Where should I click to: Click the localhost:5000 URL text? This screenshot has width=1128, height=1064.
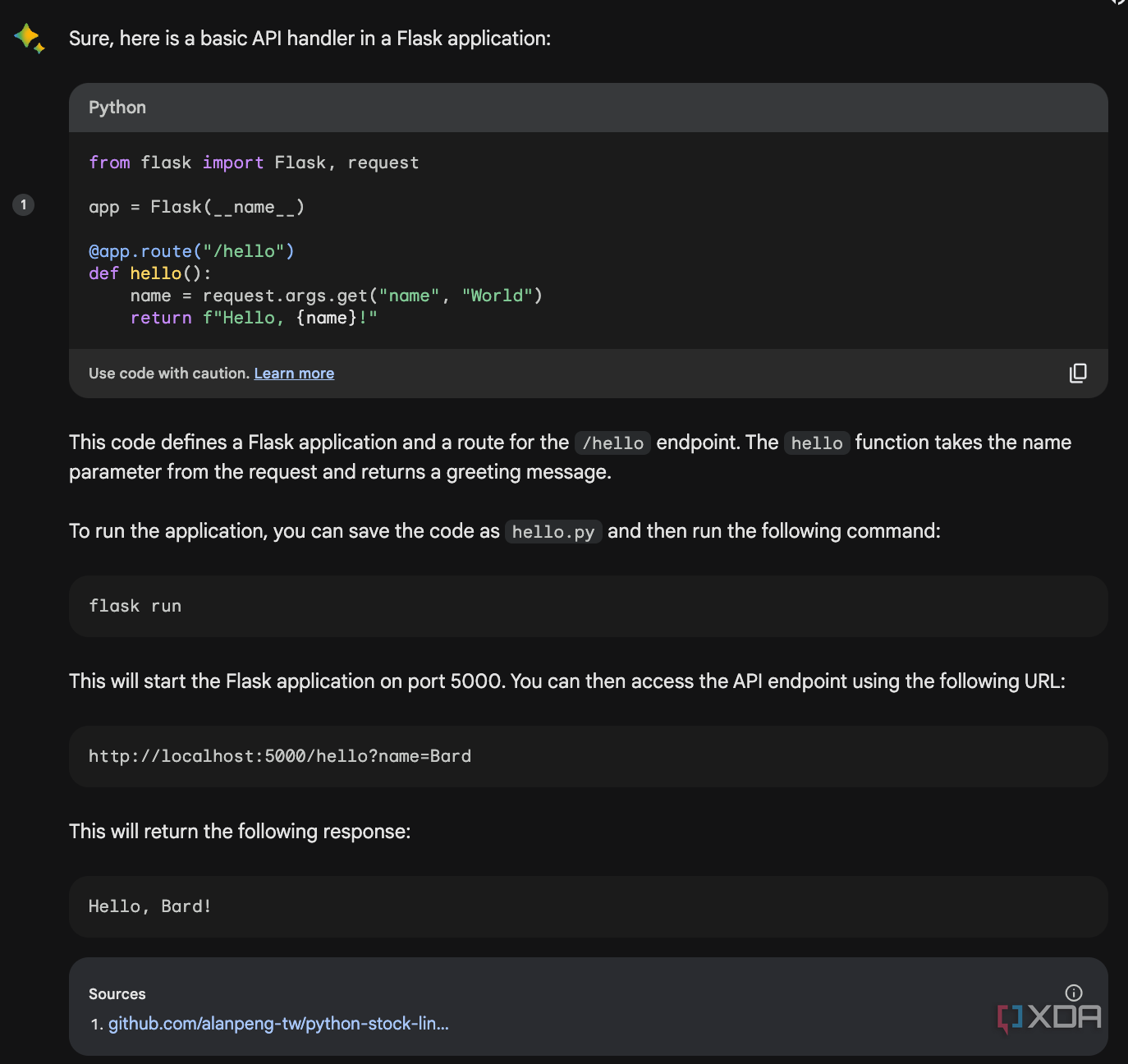pos(280,756)
